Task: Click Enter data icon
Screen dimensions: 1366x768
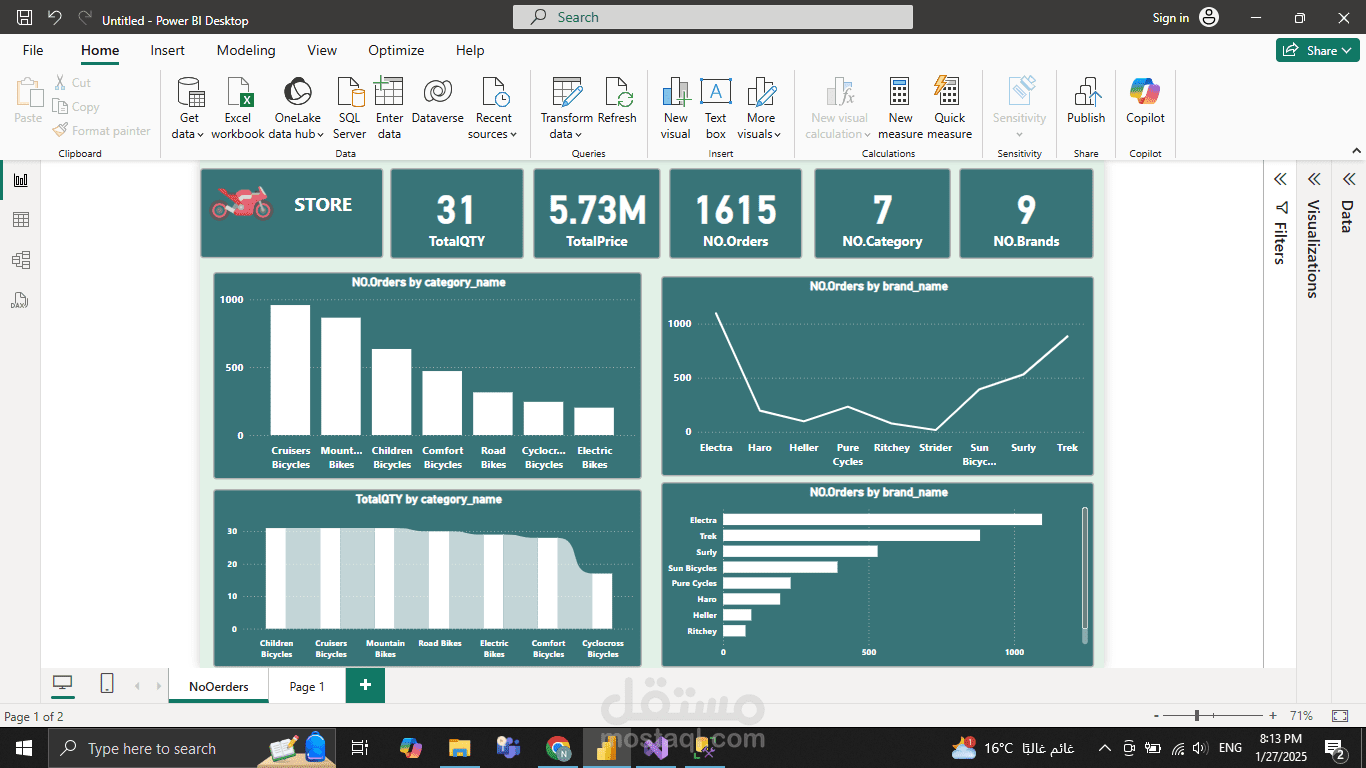Action: click(x=389, y=92)
